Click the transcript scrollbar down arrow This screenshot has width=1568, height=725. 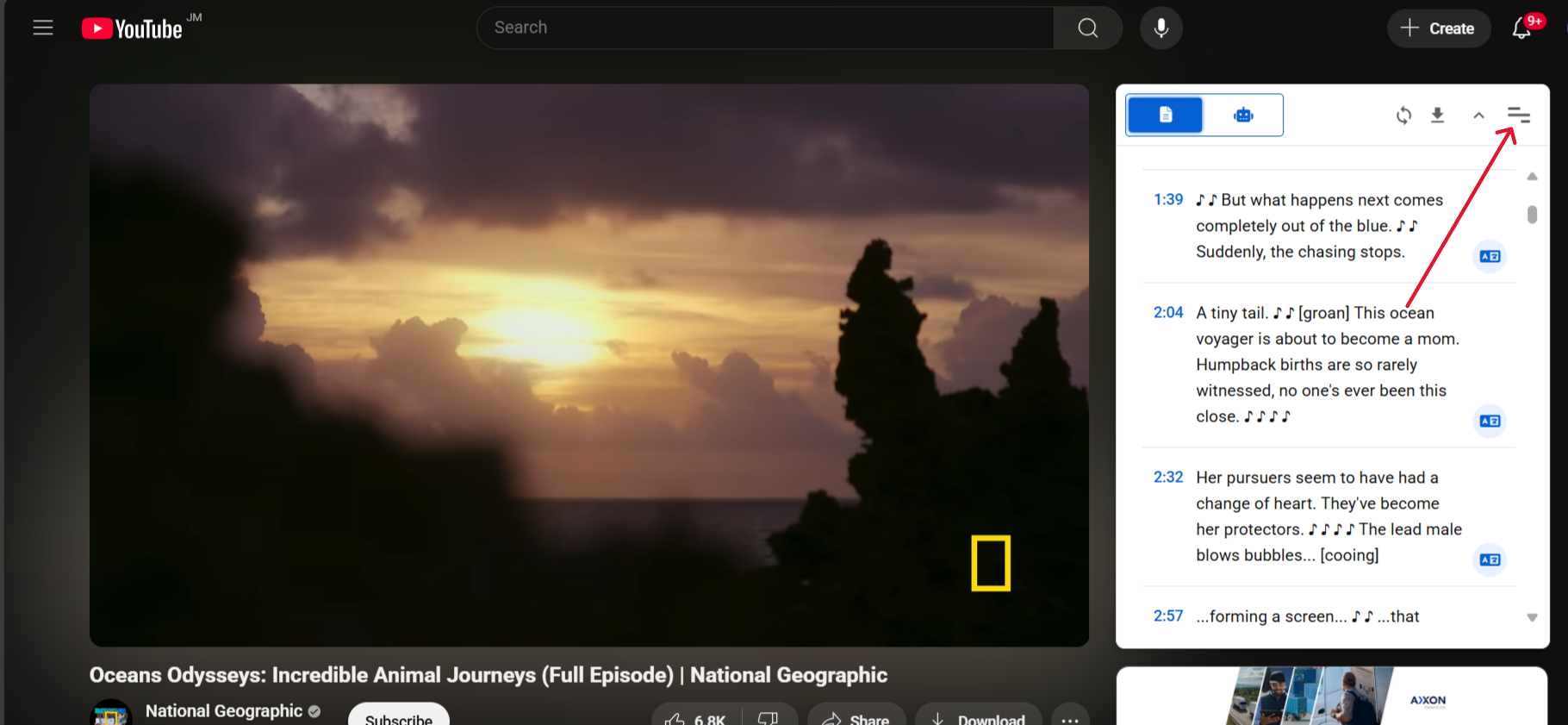click(1532, 617)
